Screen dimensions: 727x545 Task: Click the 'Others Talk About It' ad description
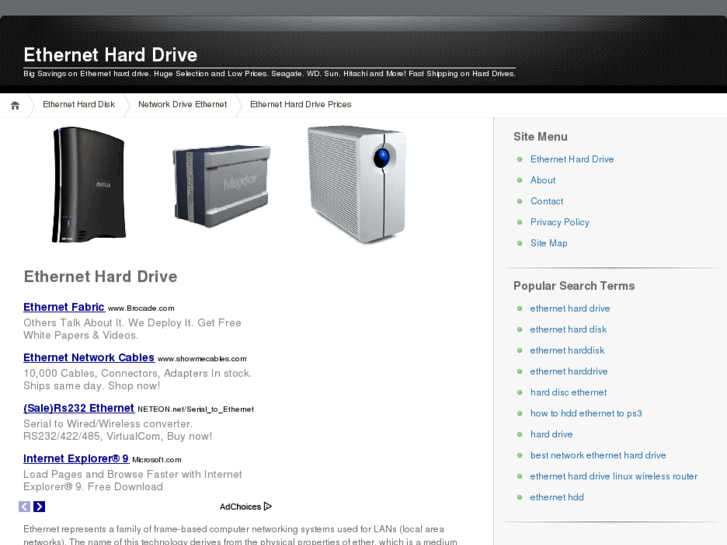coord(132,329)
